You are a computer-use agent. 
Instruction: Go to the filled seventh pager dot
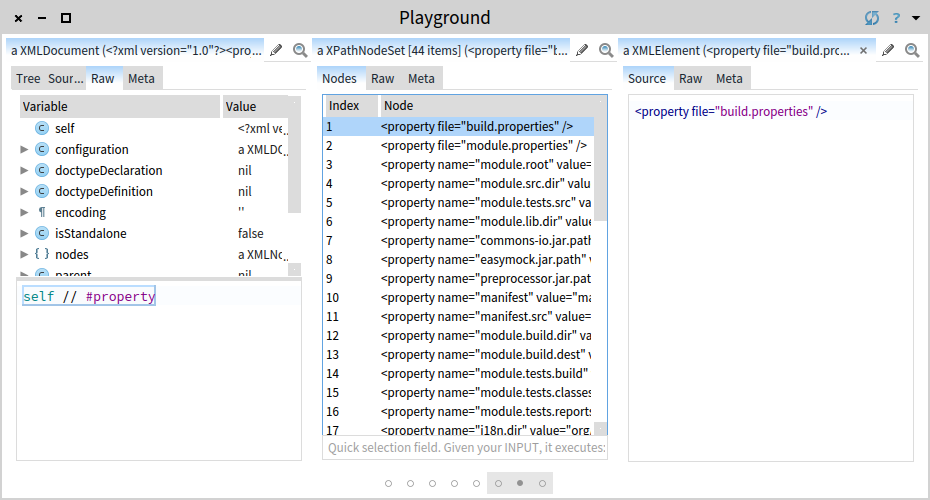point(520,483)
